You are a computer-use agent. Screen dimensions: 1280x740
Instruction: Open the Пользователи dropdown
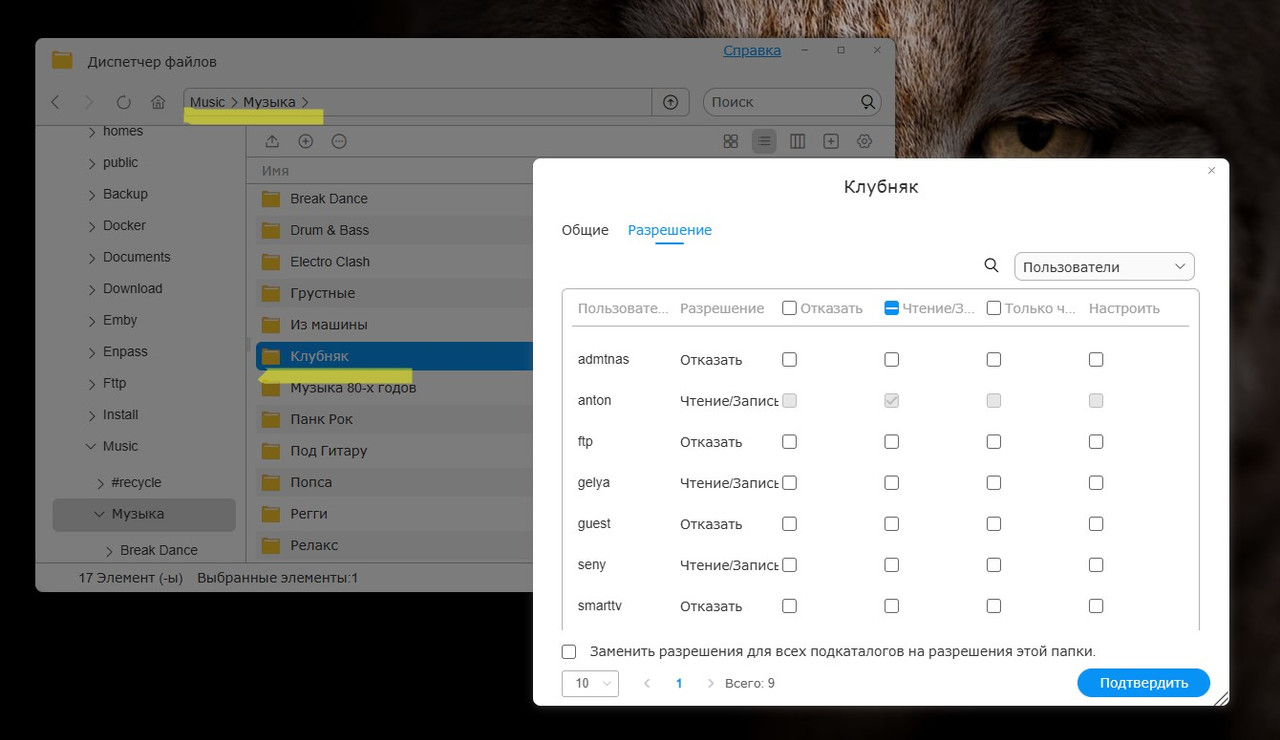[x=1104, y=267]
